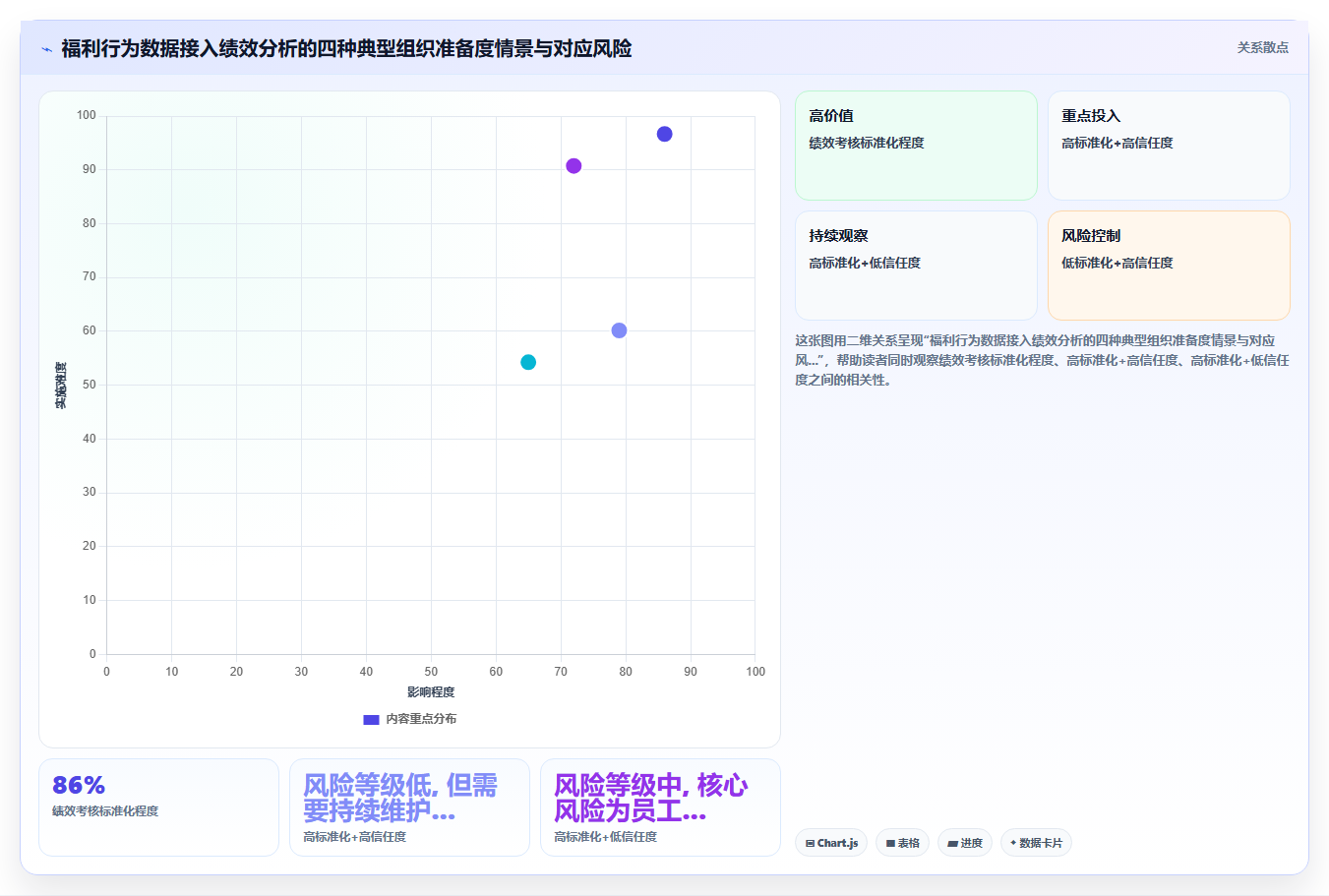Click the 86% metric value
Viewport: 1329px width, 896px height.
(79, 785)
